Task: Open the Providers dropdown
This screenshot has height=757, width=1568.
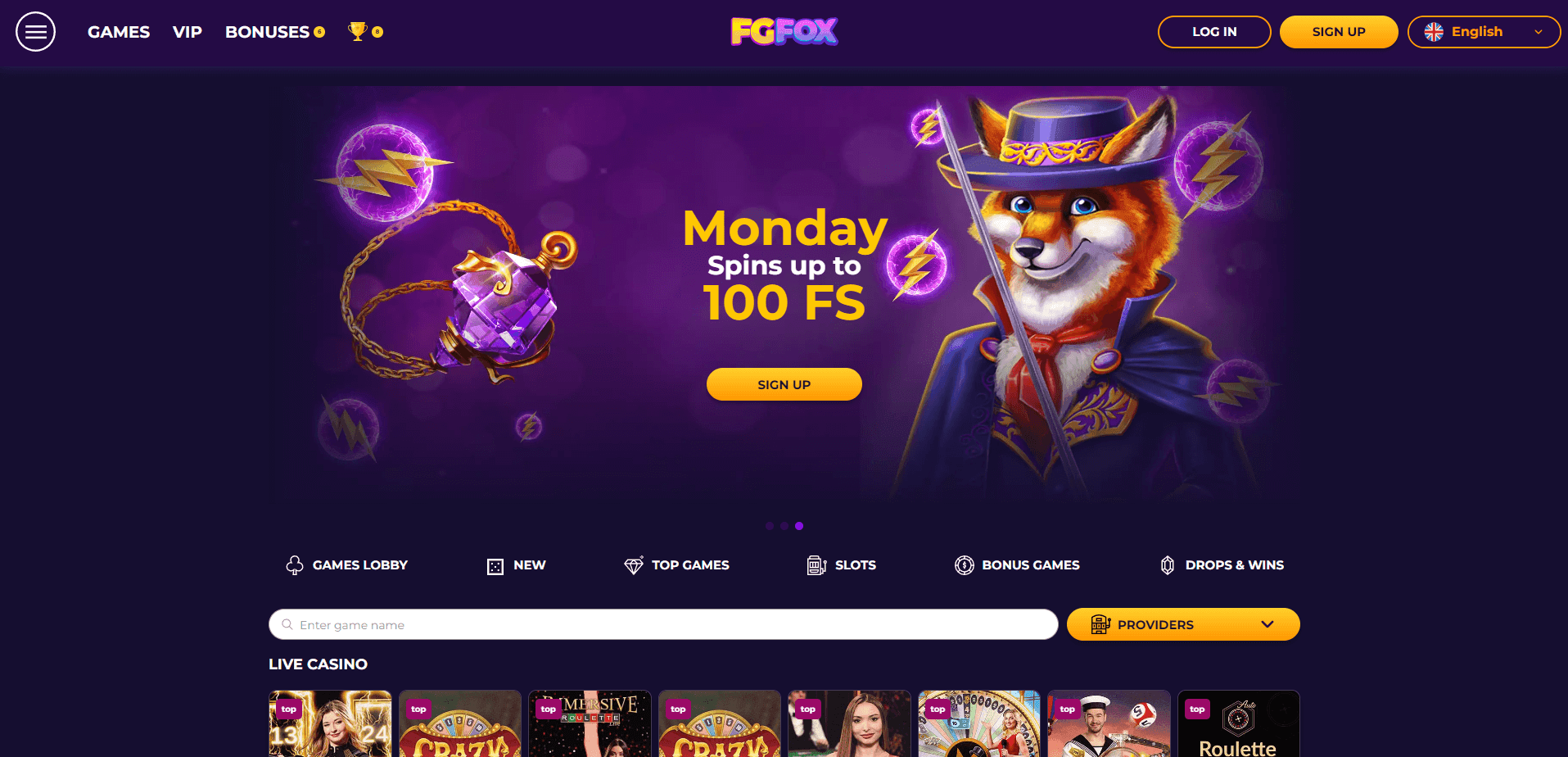Action: (1183, 624)
